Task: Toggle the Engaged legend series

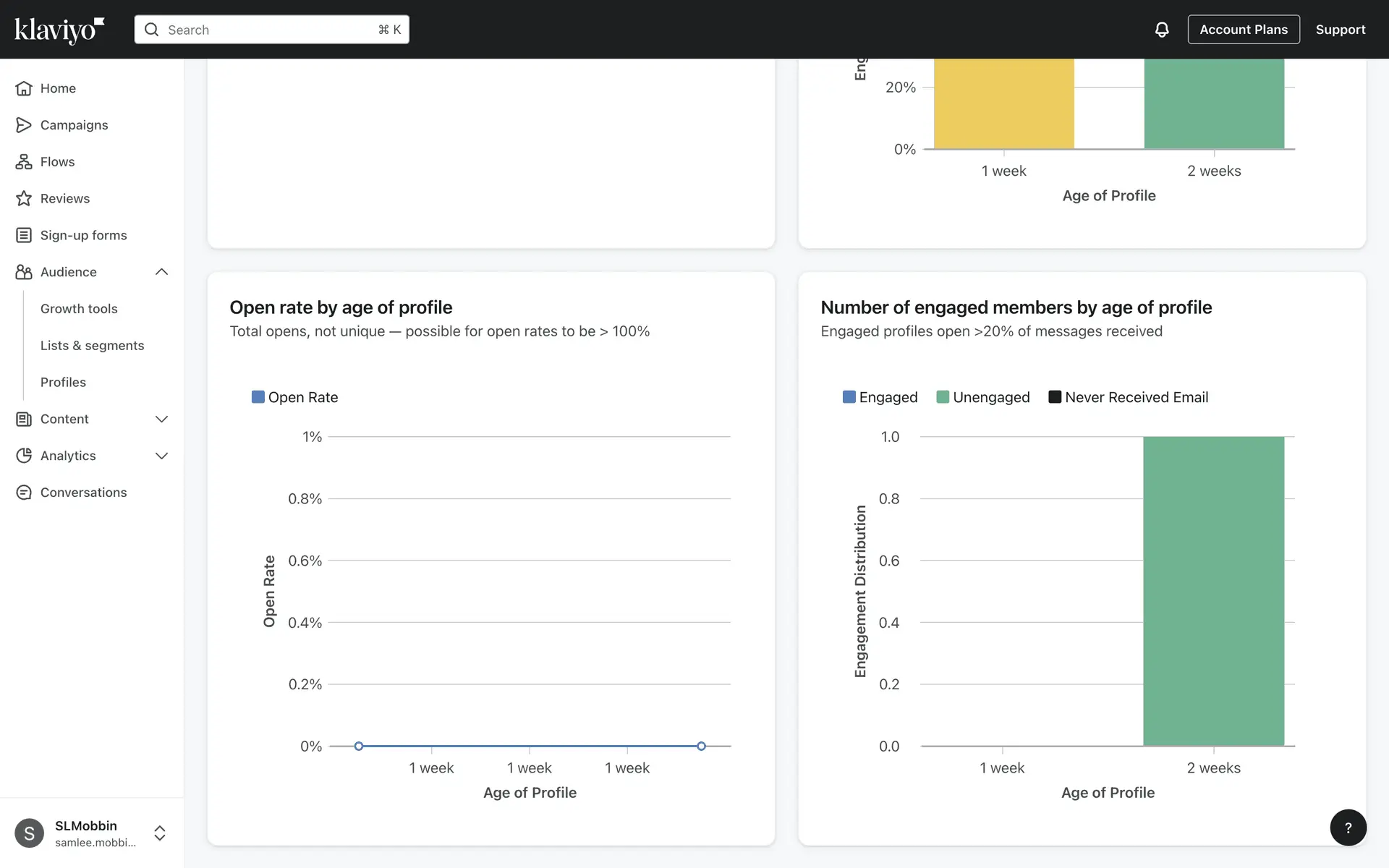Action: click(880, 397)
